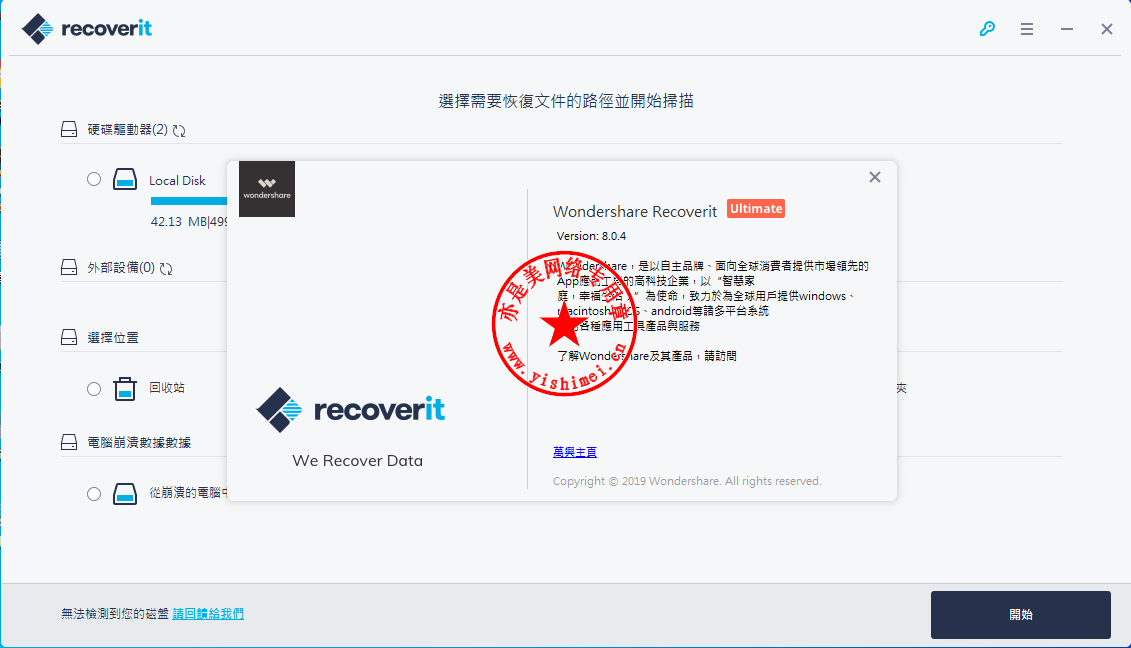Click the 選擇需要恢復文件的路徑並開始掃描 heading
The image size is (1131, 648).
(566, 101)
